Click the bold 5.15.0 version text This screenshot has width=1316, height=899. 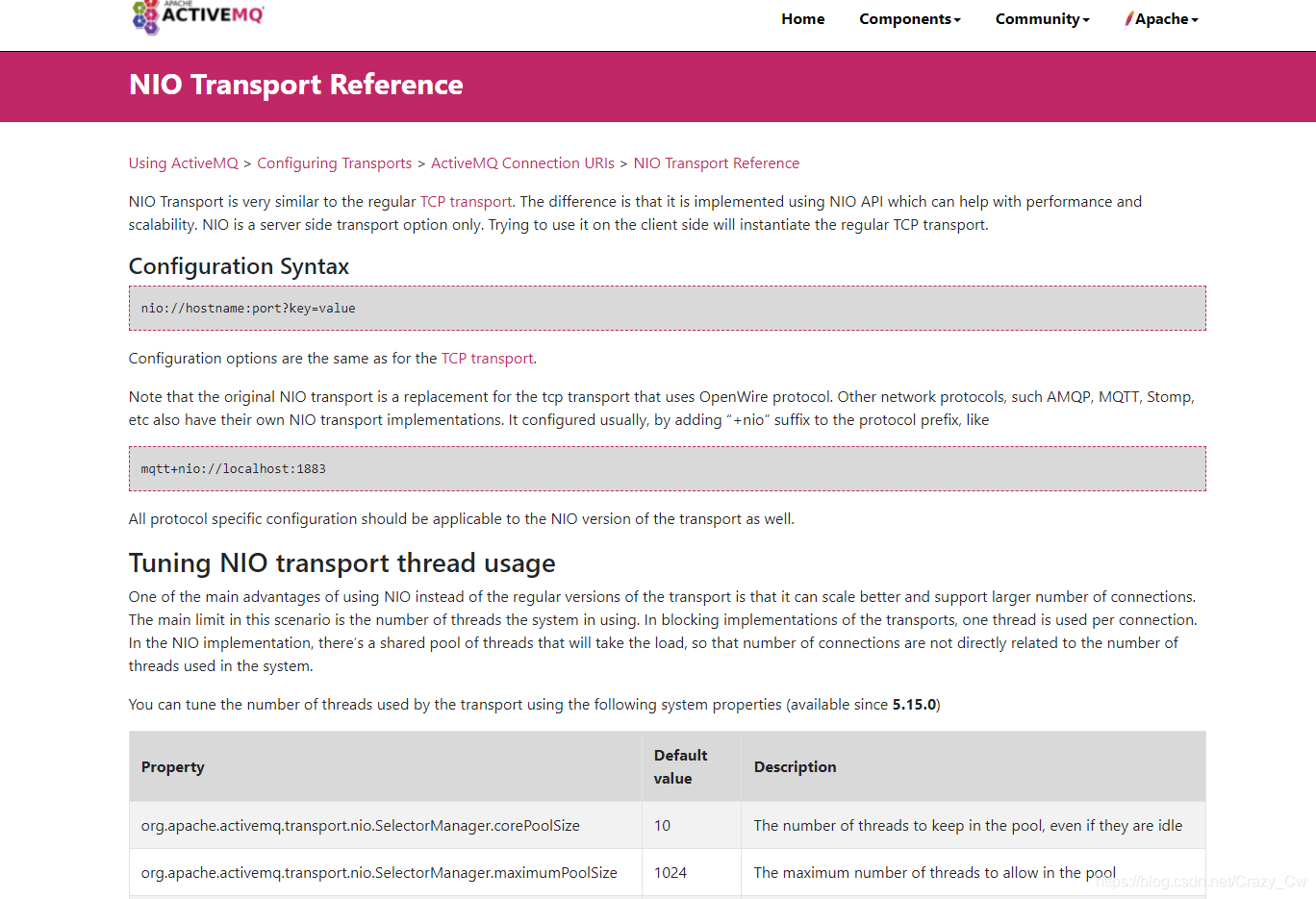tap(914, 705)
